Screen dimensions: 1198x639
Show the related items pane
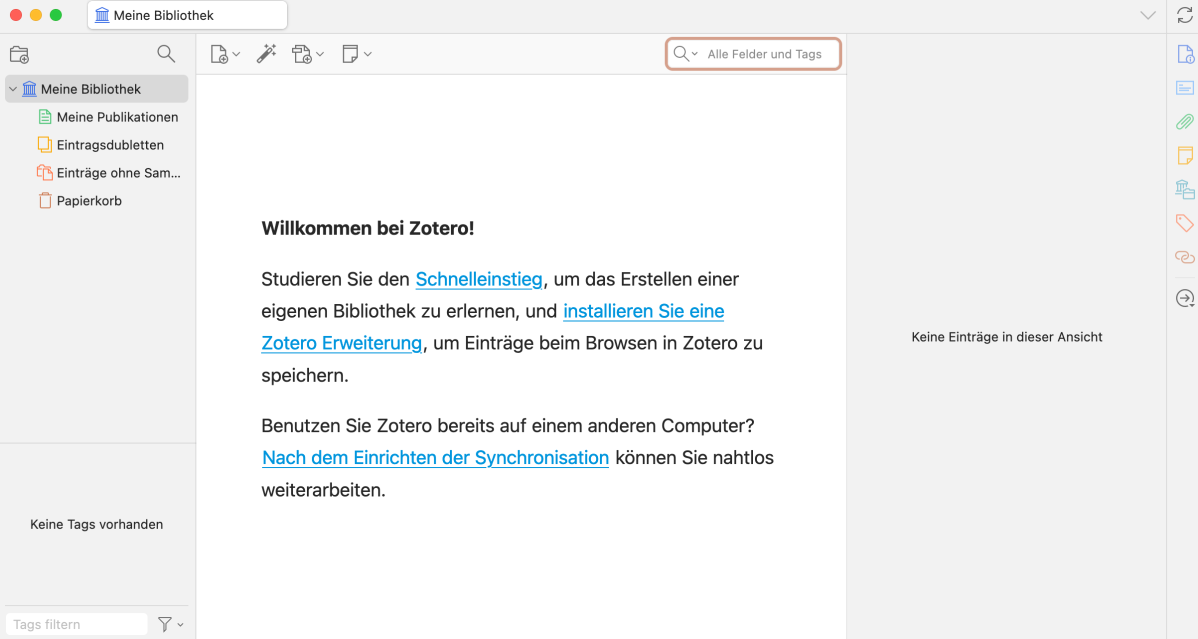1184,256
